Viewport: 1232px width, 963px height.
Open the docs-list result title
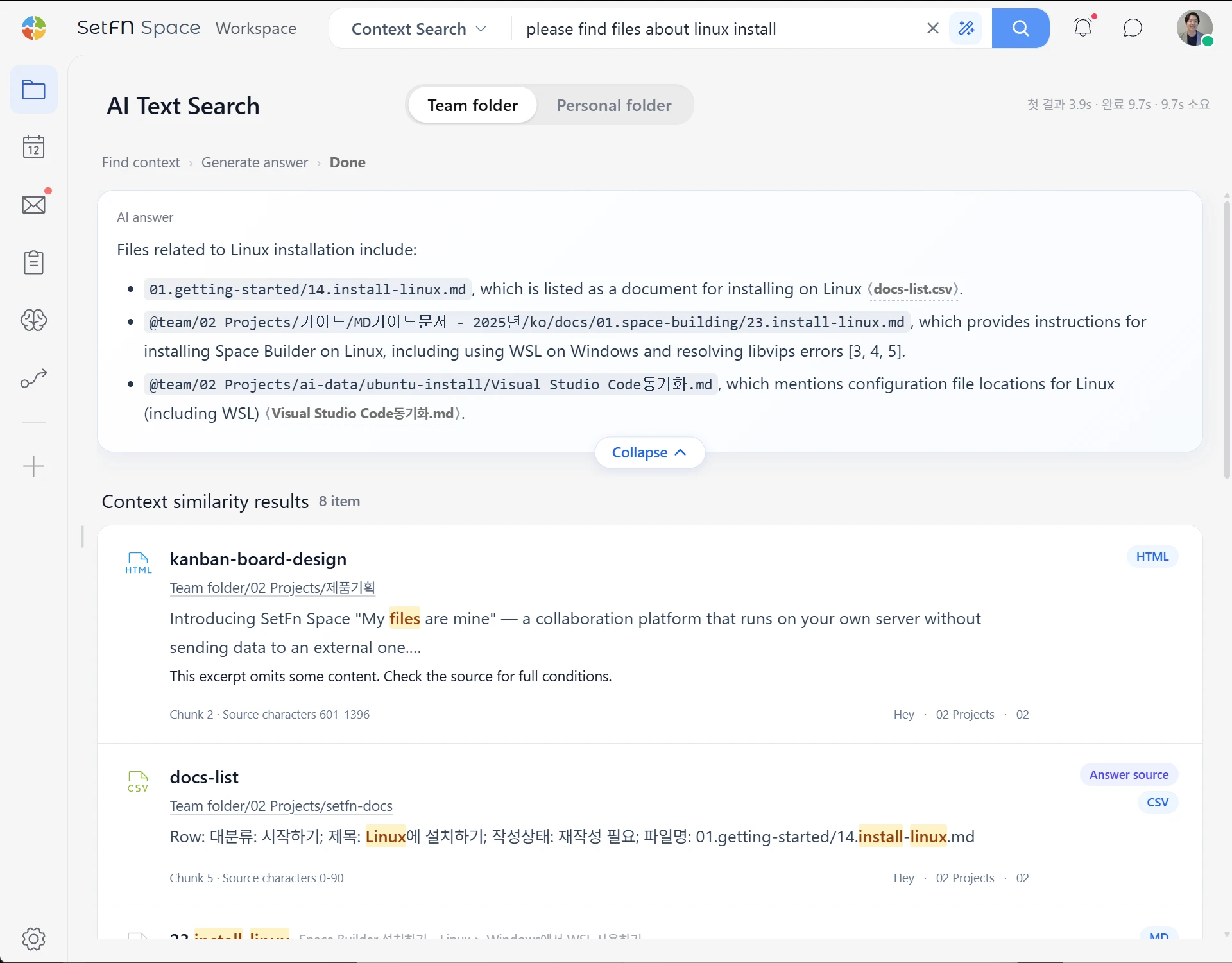[x=204, y=777]
